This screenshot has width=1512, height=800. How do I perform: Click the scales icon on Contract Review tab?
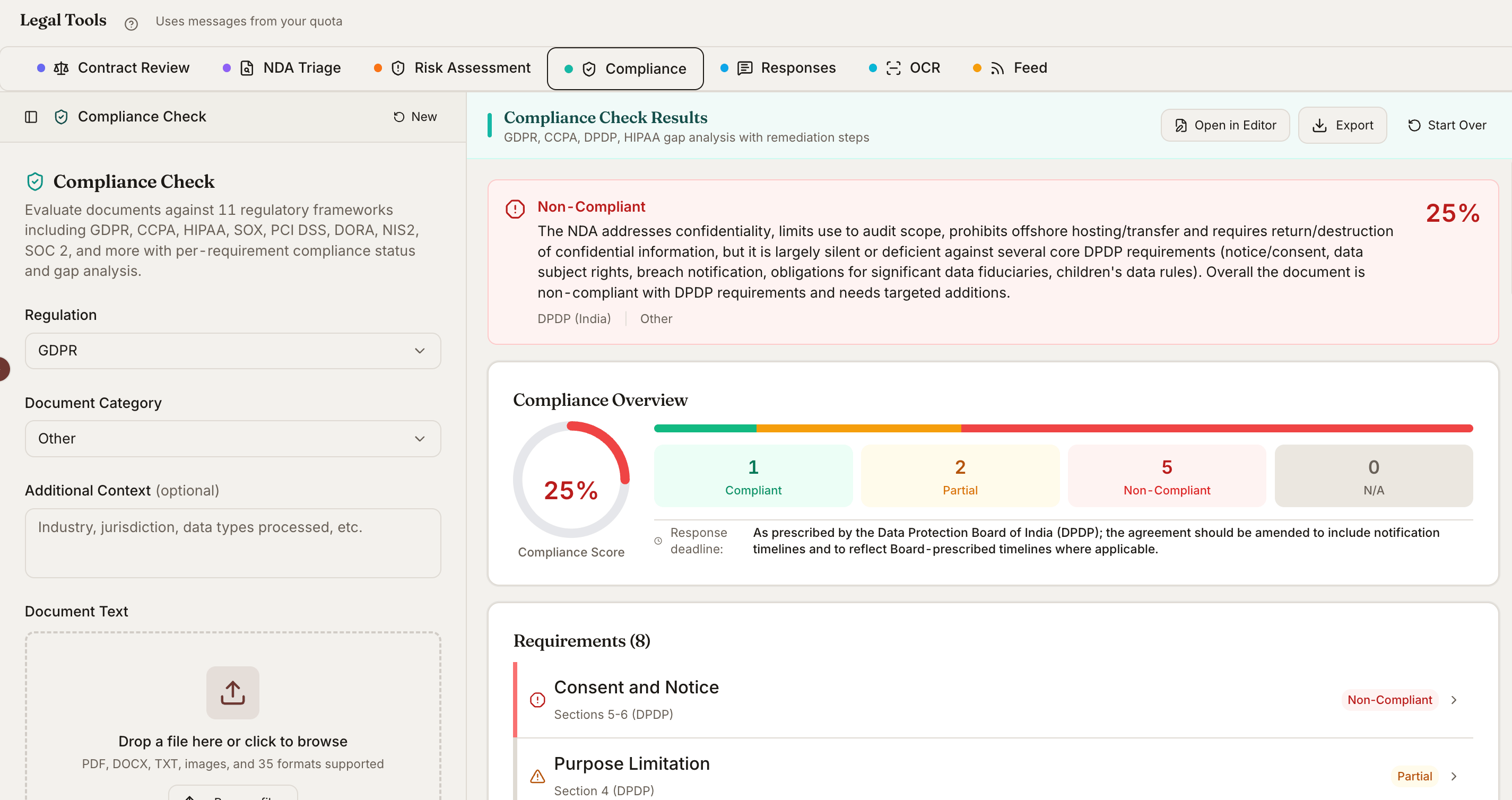pyautogui.click(x=61, y=68)
